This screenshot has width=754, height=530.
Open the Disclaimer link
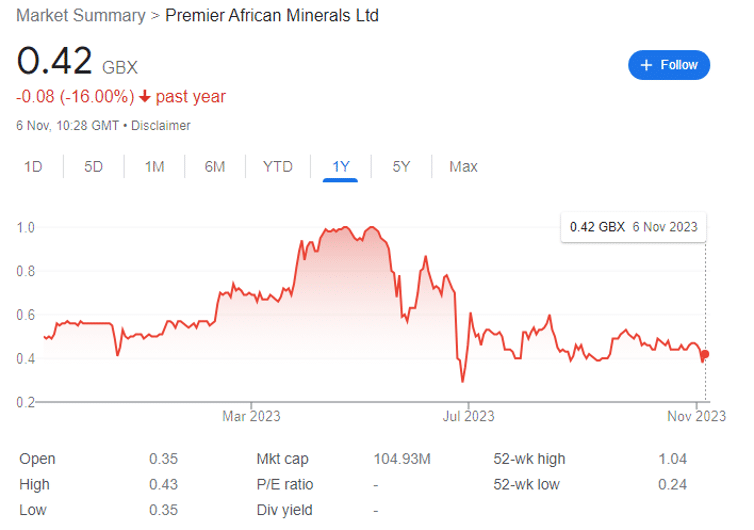click(x=161, y=126)
